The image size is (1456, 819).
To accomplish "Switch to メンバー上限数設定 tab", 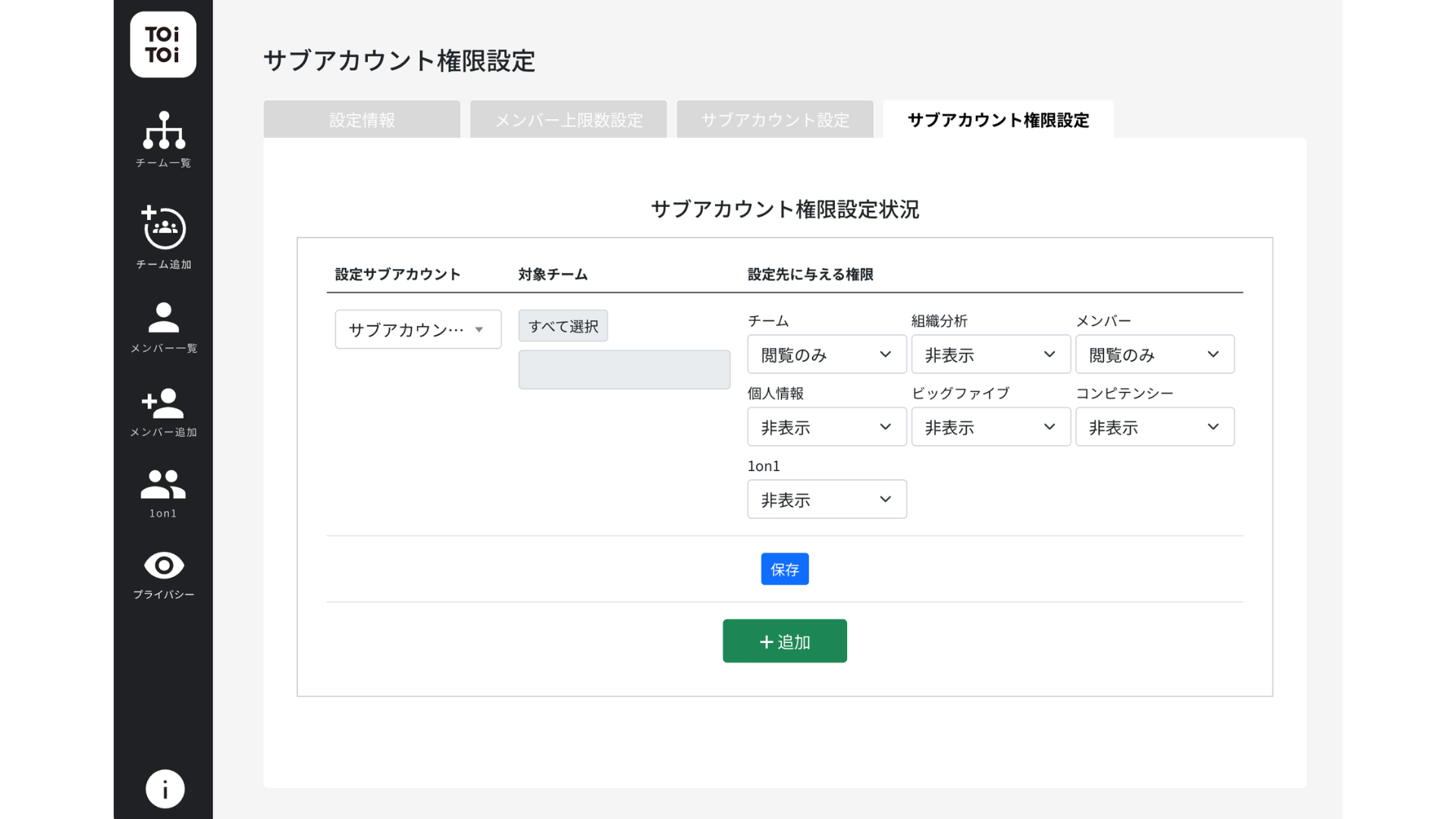I will click(x=569, y=120).
